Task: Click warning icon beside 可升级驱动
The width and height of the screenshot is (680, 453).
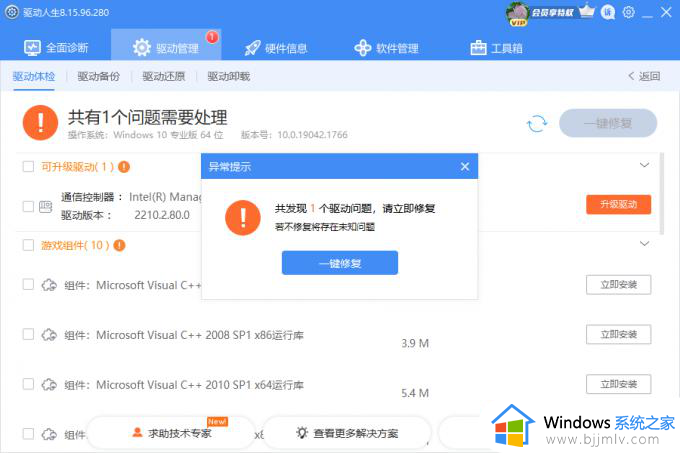Action: tap(124, 166)
